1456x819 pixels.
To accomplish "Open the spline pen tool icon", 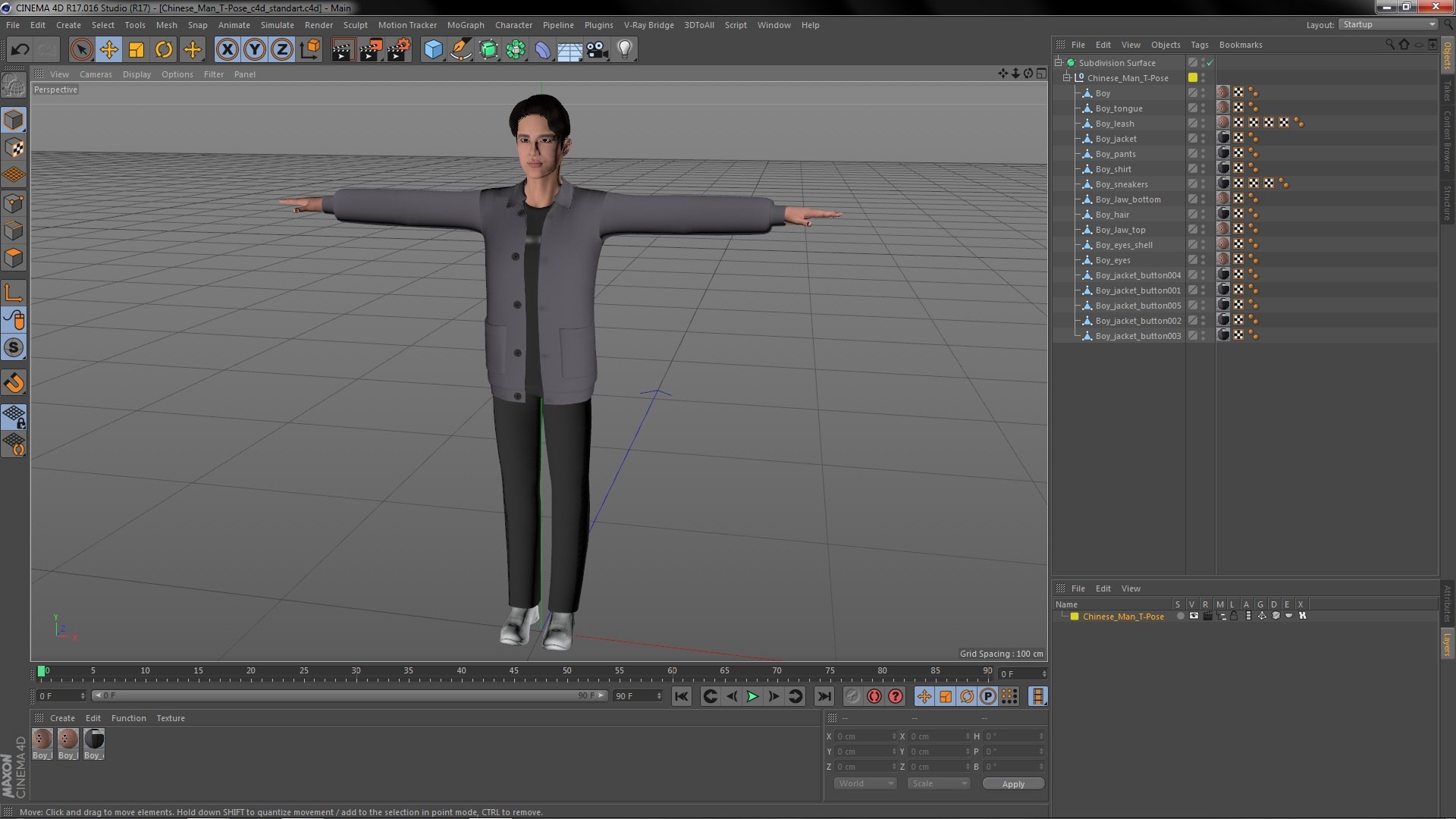I will tap(460, 50).
